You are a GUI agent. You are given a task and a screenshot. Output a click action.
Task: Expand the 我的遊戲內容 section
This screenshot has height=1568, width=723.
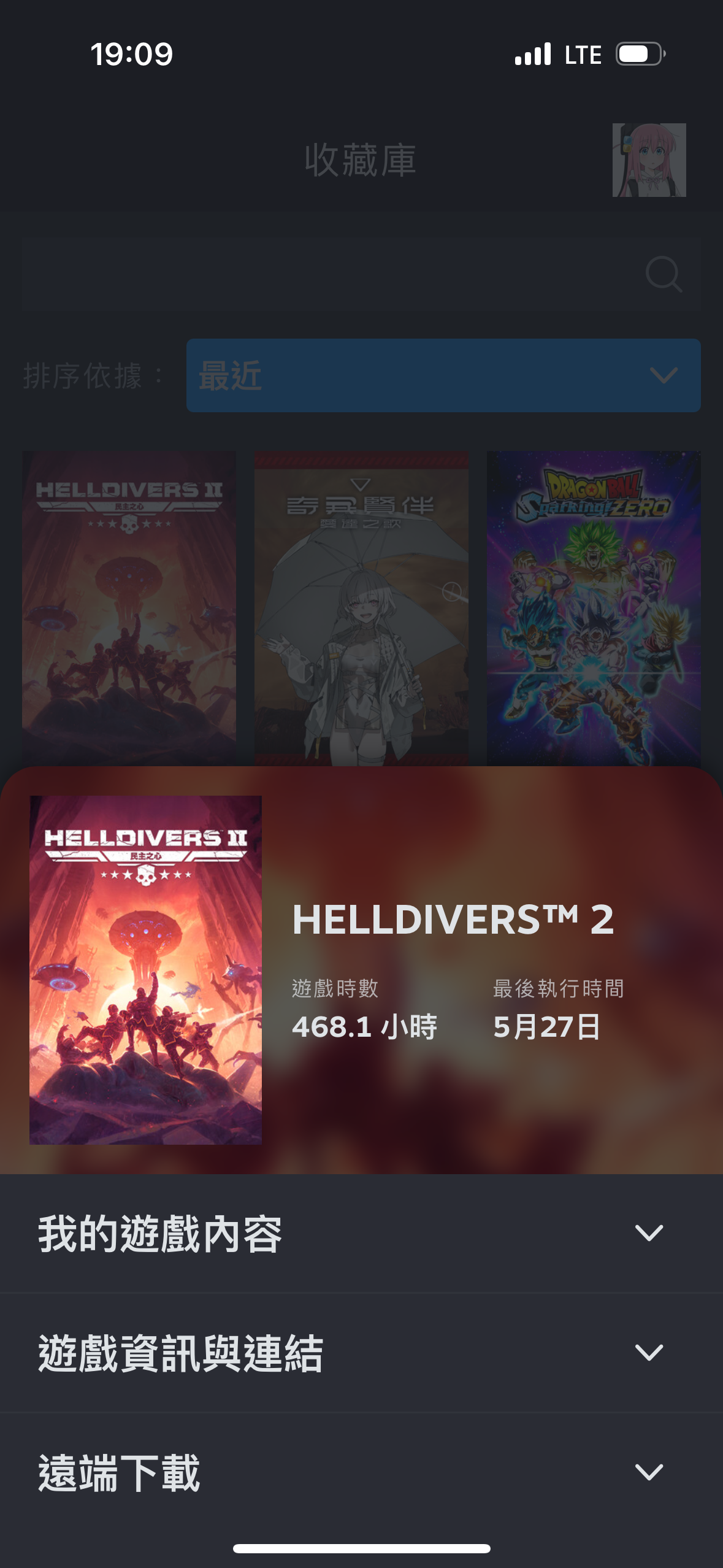(361, 1234)
